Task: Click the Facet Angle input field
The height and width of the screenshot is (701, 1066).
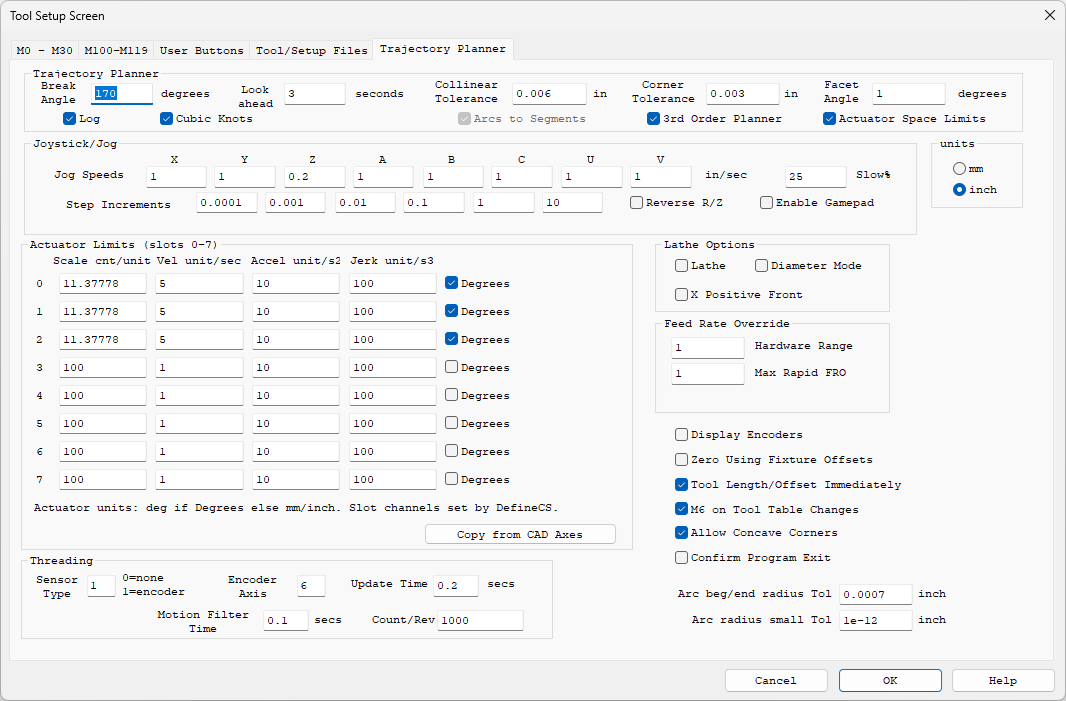Action: pyautogui.click(x=909, y=94)
